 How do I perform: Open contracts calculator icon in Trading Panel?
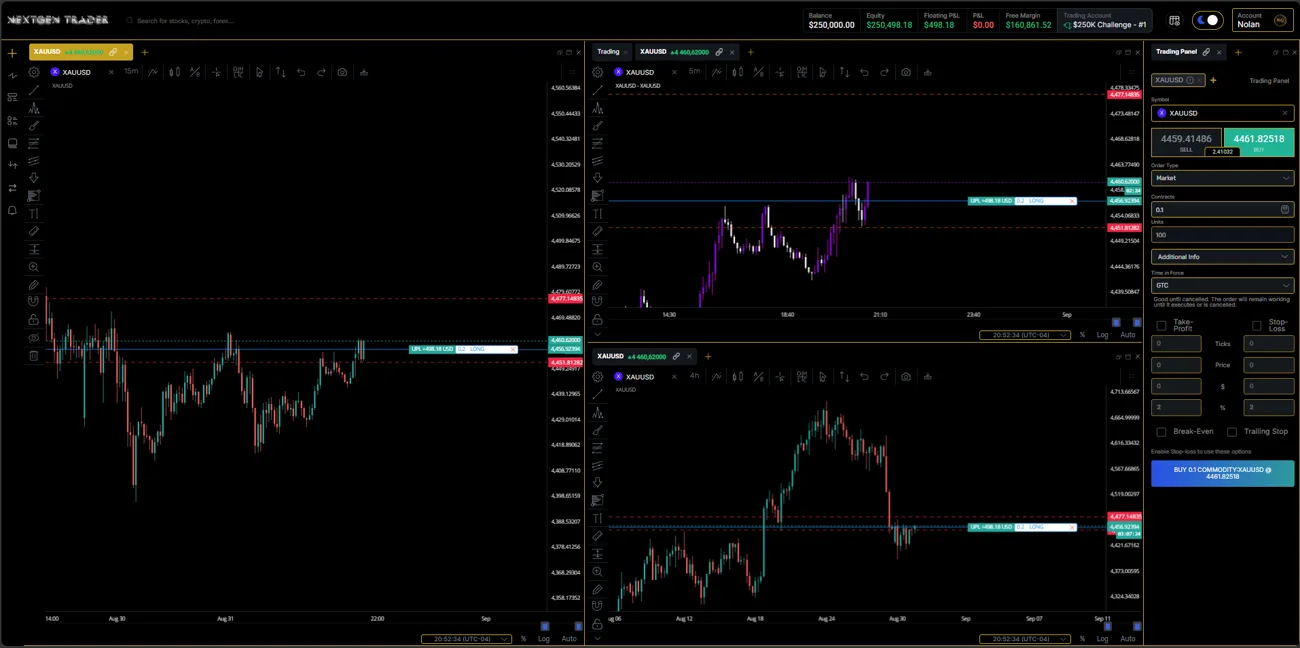pyautogui.click(x=1285, y=209)
